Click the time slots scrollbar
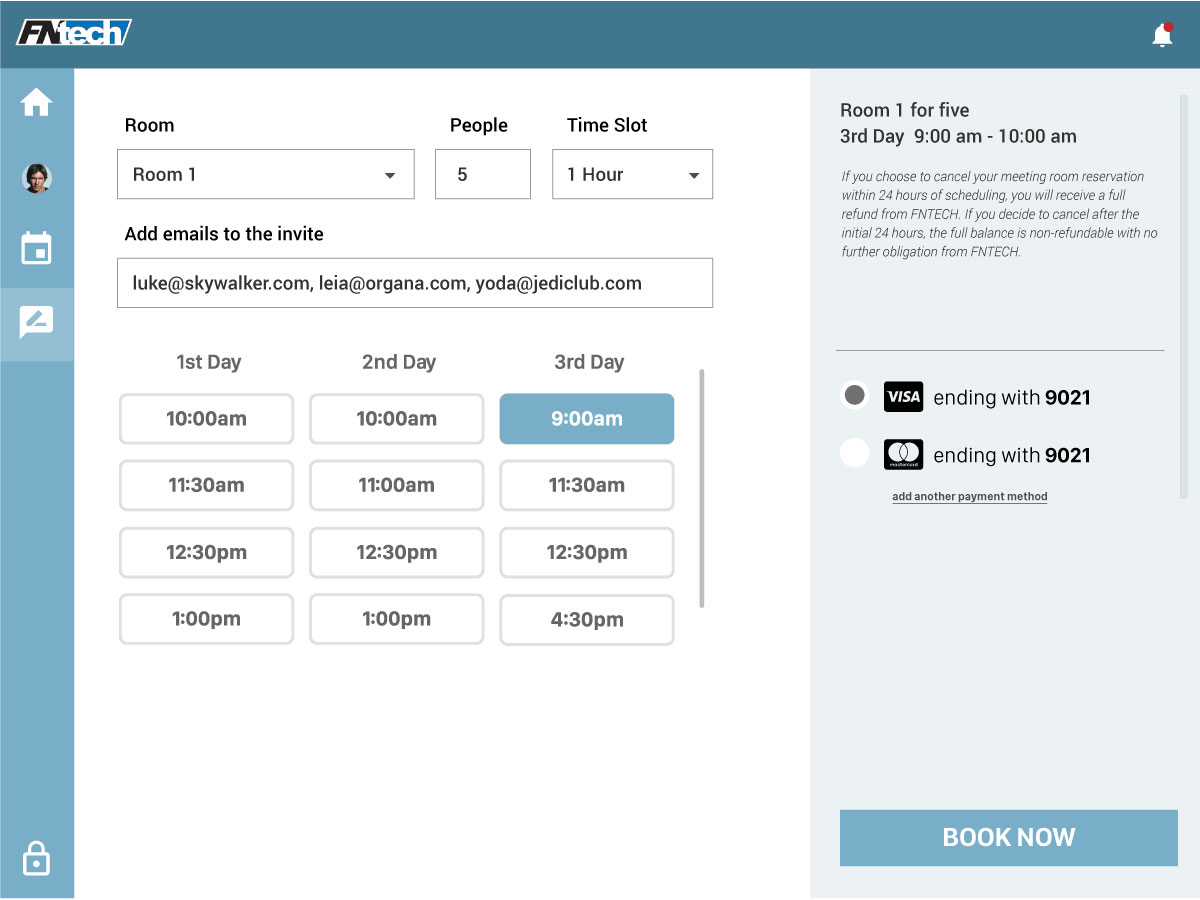Screen dimensions: 1200x900 (702, 488)
